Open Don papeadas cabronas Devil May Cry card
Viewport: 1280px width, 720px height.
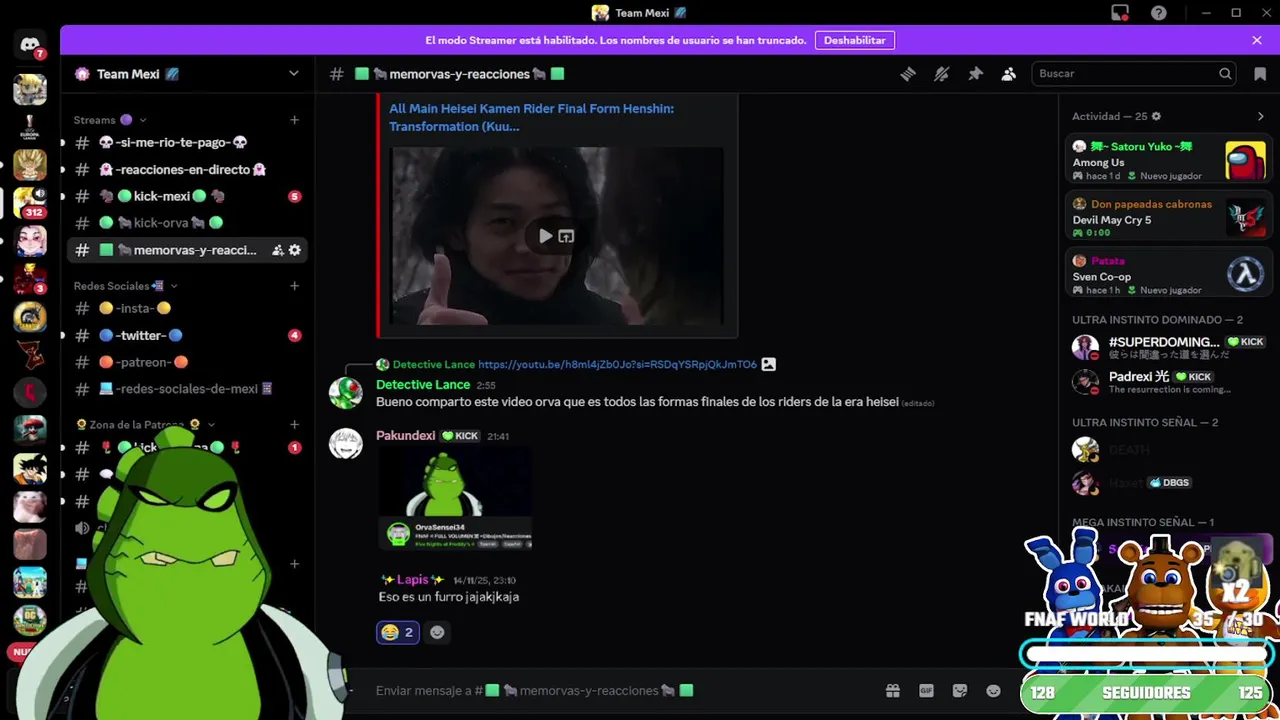point(1168,218)
